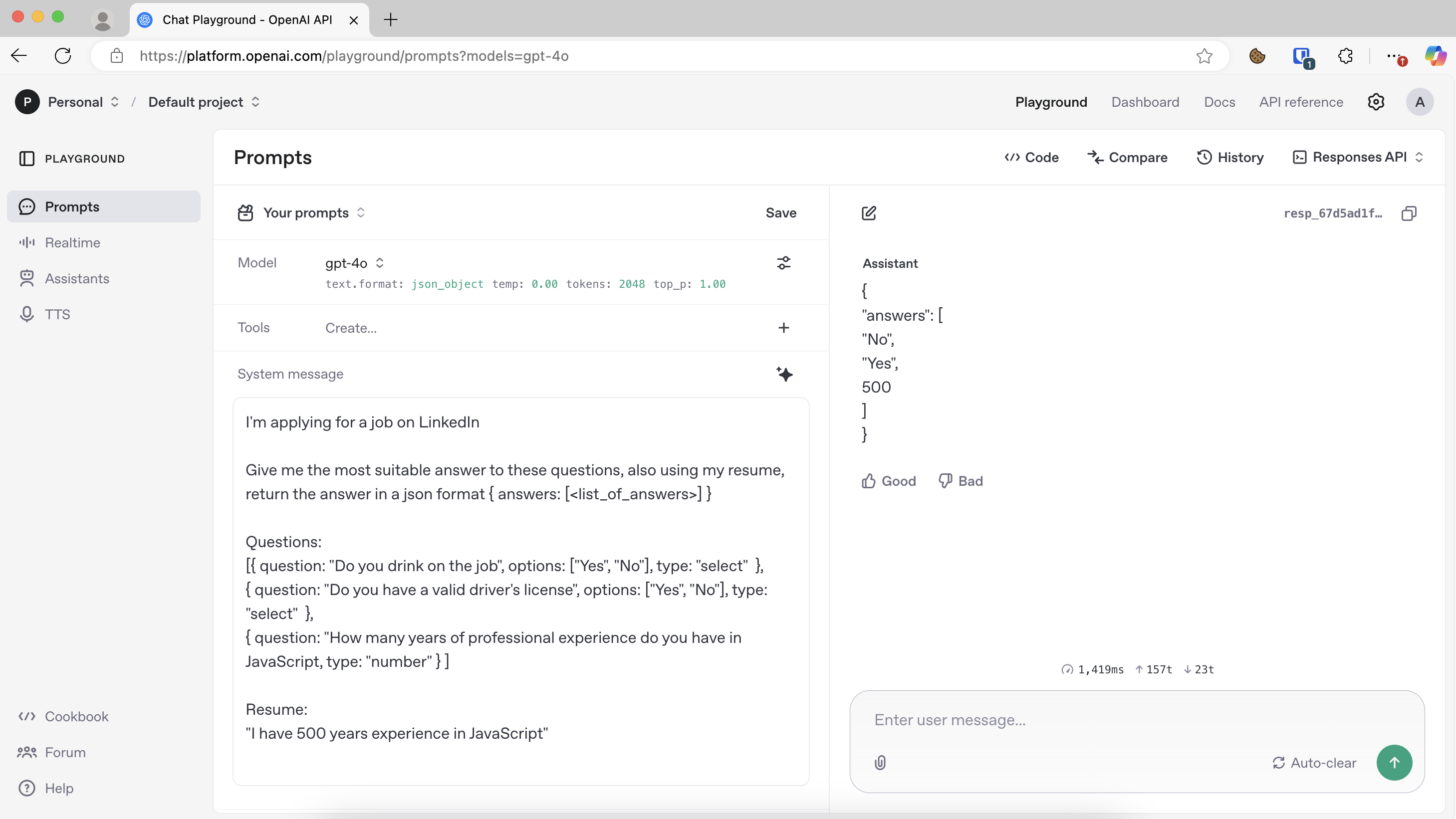
Task: Click the 23t output tokens stat
Action: pos(1199,669)
